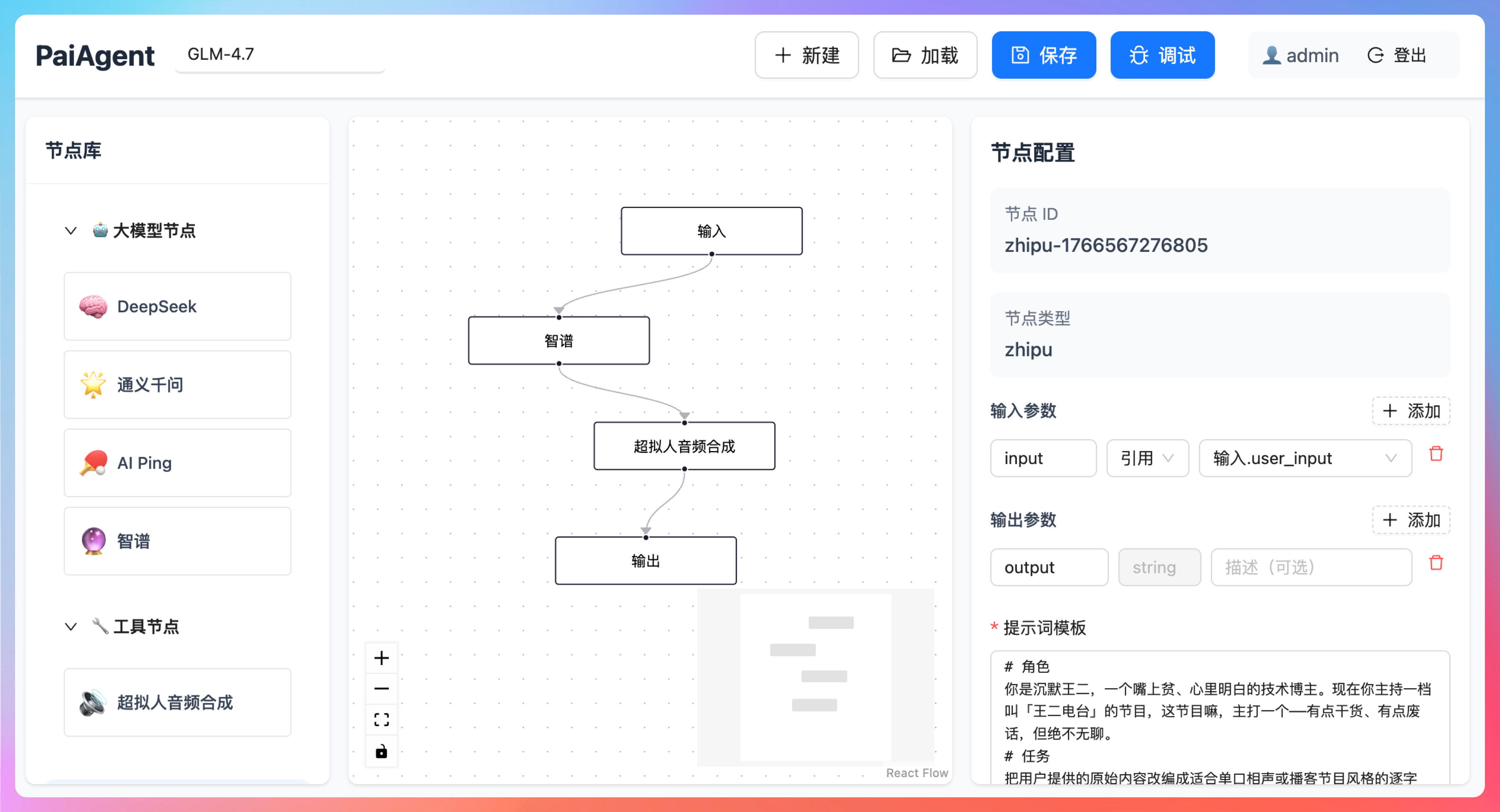Open the 输入.user_input reference dropdown
The width and height of the screenshot is (1500, 812).
tap(1304, 459)
